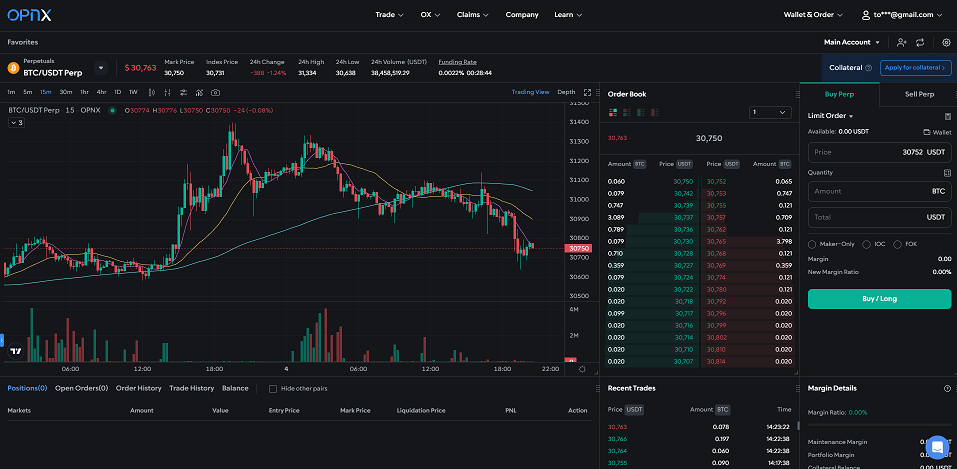Open the order book grouping dropdown
The height and width of the screenshot is (469, 957).
click(x=768, y=113)
